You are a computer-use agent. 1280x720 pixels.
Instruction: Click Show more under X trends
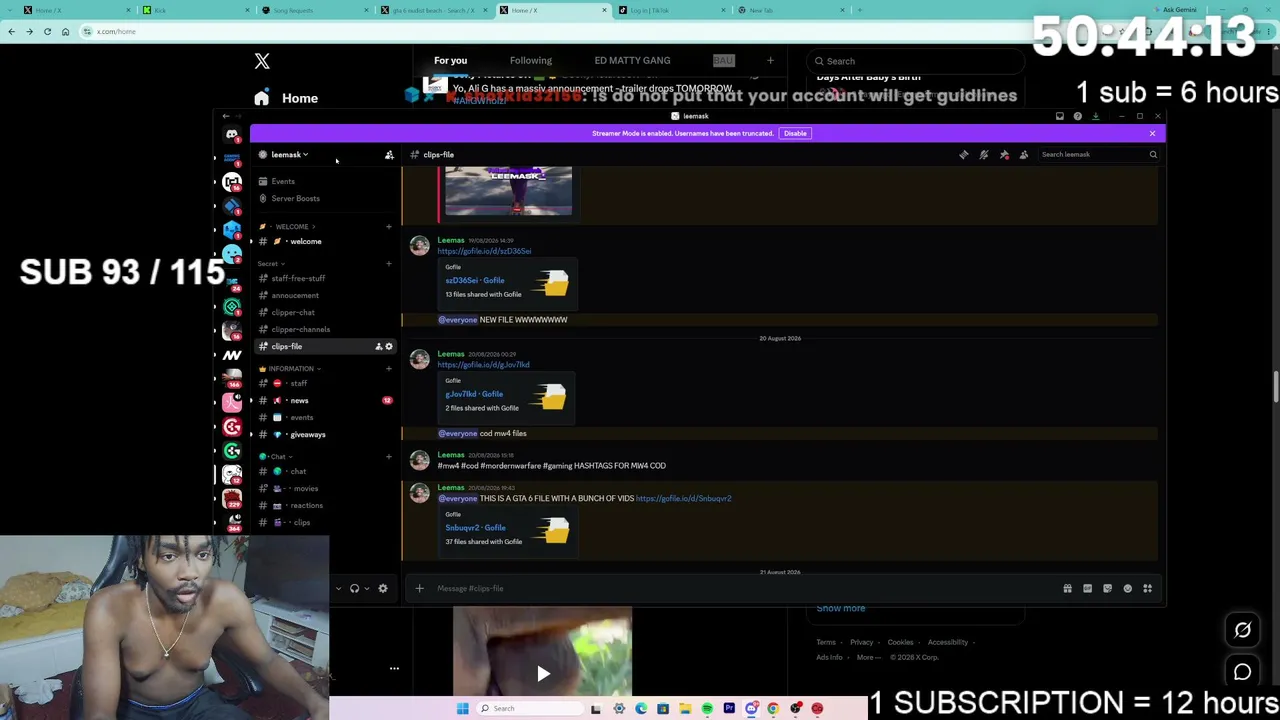click(840, 609)
